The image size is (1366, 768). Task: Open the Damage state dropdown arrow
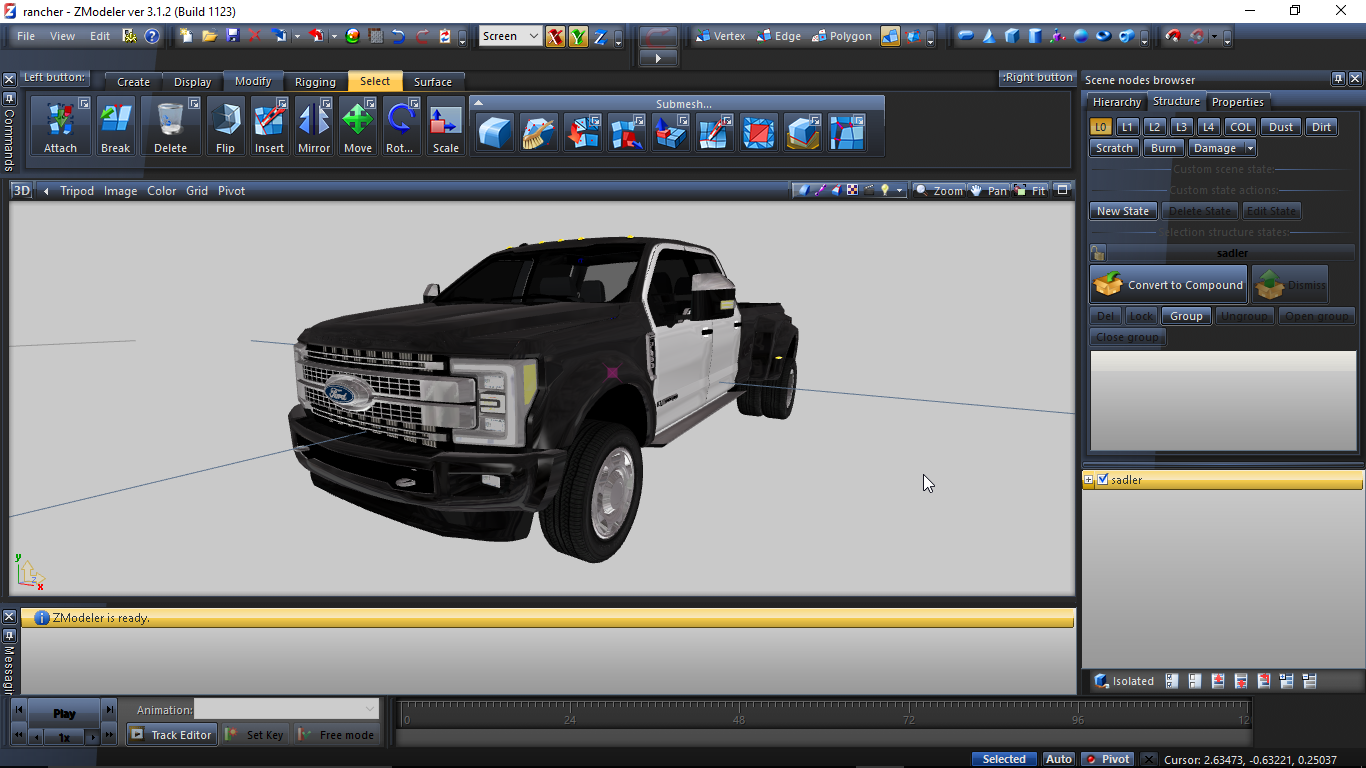(1250, 148)
